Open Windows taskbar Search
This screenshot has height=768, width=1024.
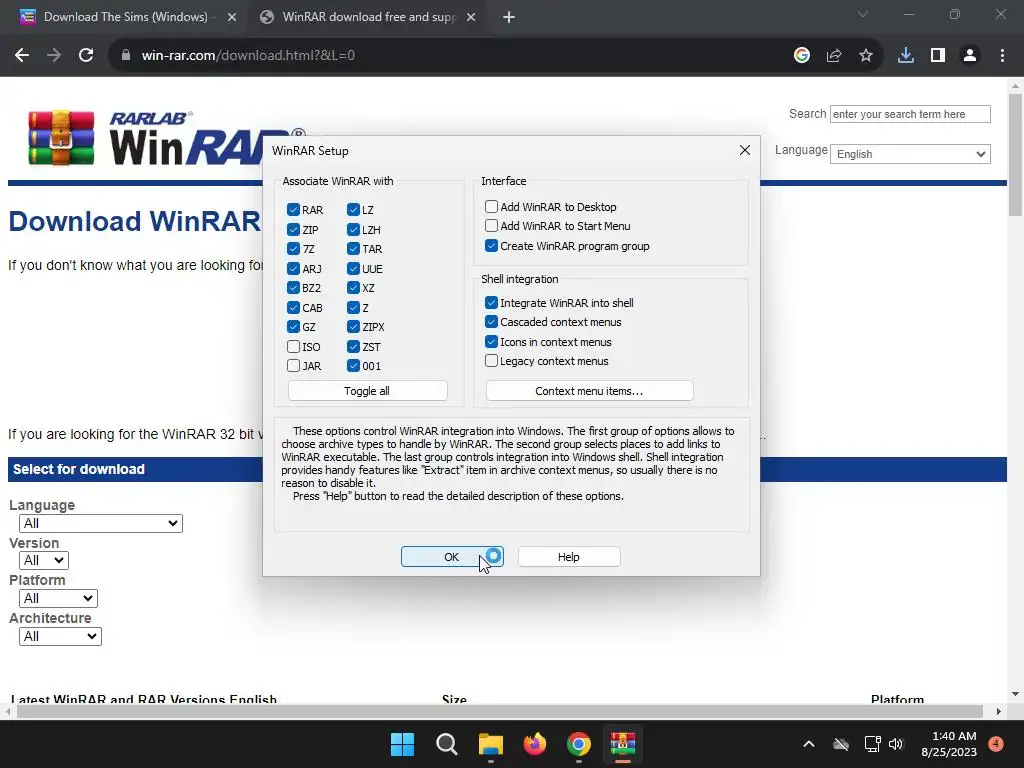coord(447,744)
